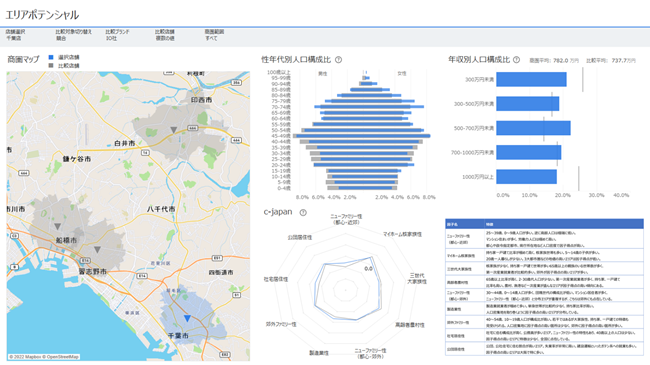This screenshot has height=365, width=650.
Task: Open the 店舗選択 filter showing 千葉店
Action: pos(15,35)
